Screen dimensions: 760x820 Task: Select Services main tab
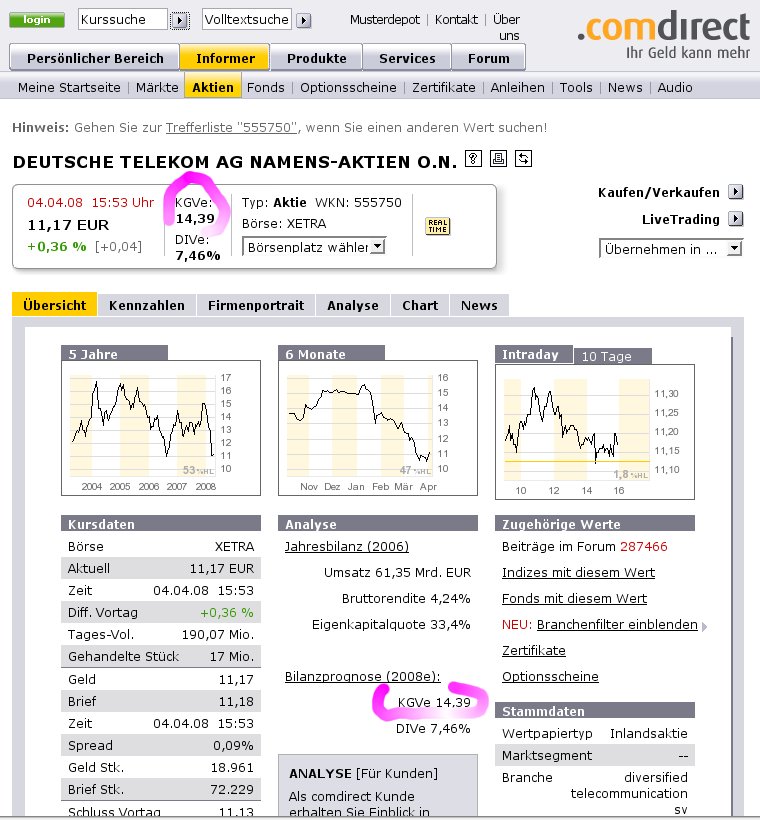(407, 58)
